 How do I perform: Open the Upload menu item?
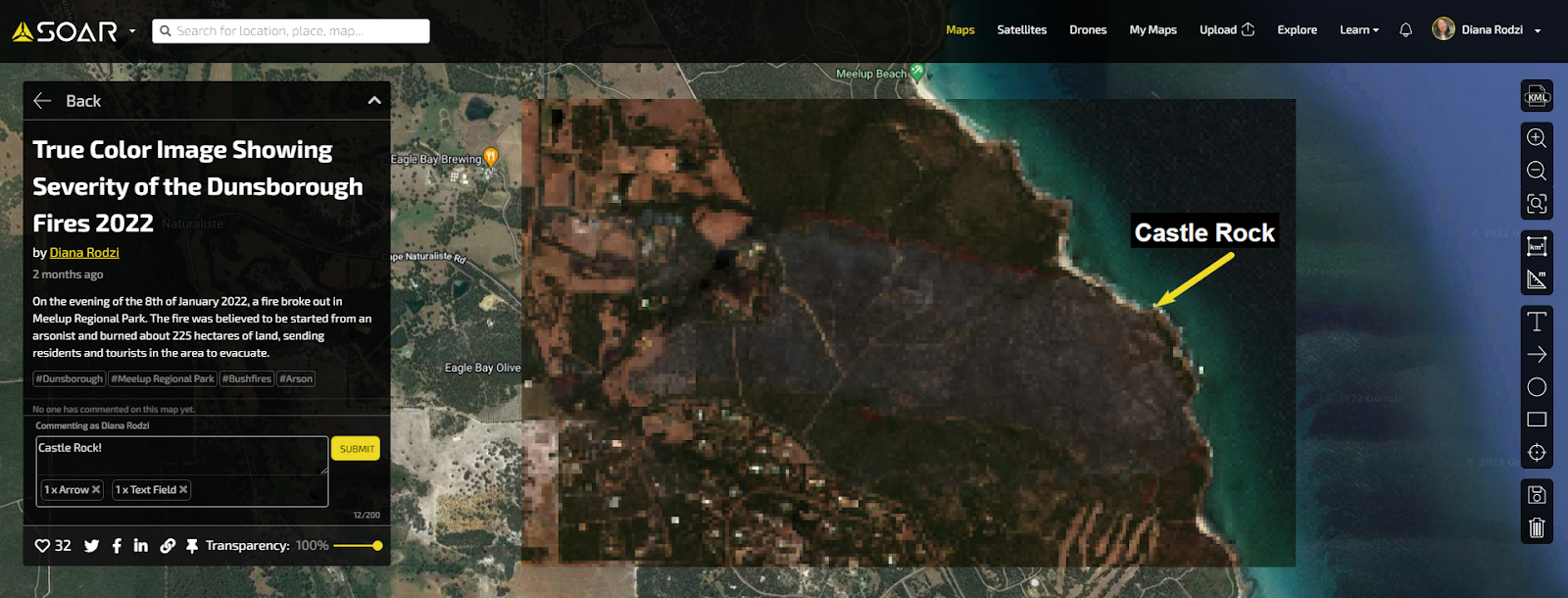pos(1227,30)
